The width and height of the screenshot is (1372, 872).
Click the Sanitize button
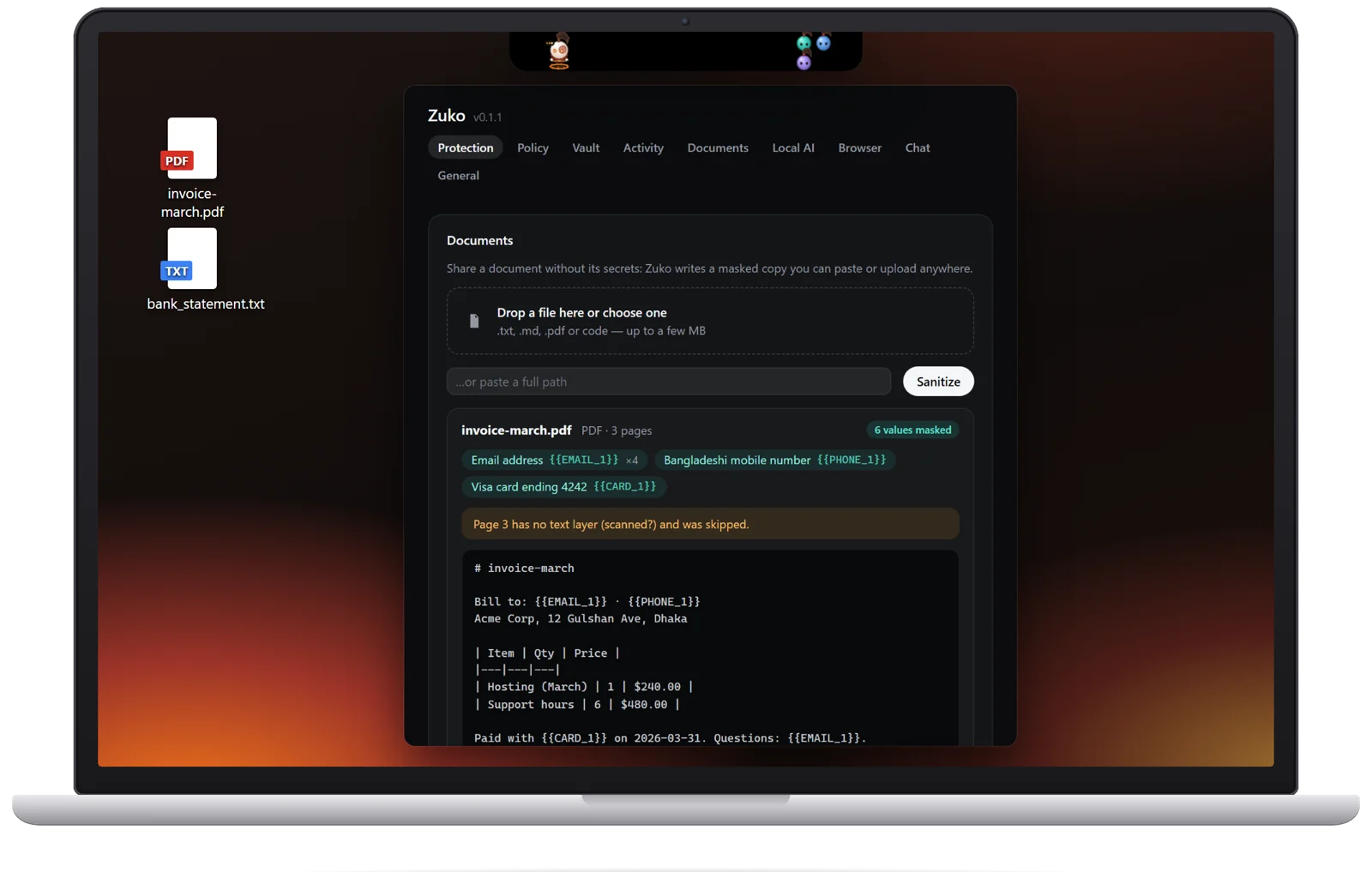point(938,382)
